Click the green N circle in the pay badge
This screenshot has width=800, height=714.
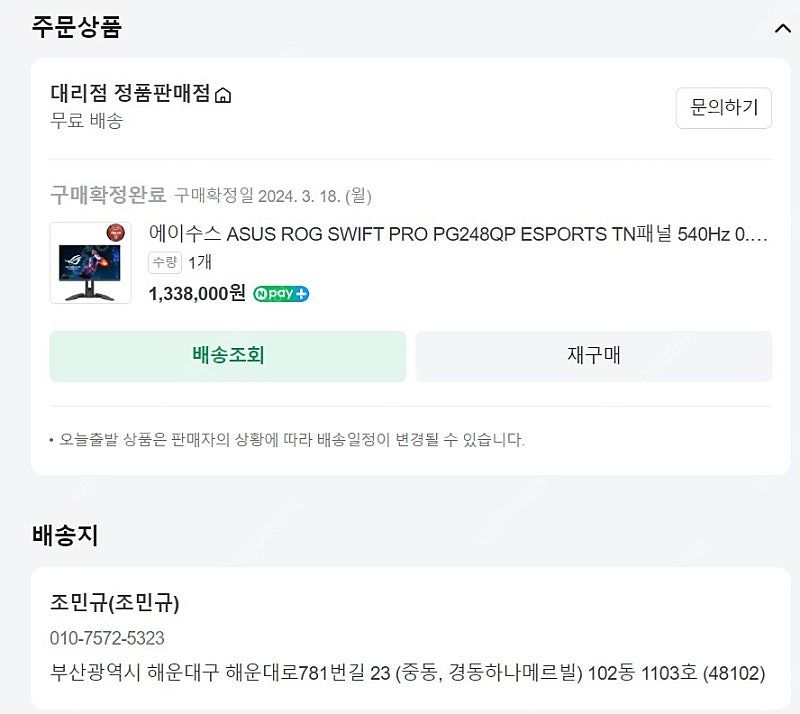tap(260, 293)
